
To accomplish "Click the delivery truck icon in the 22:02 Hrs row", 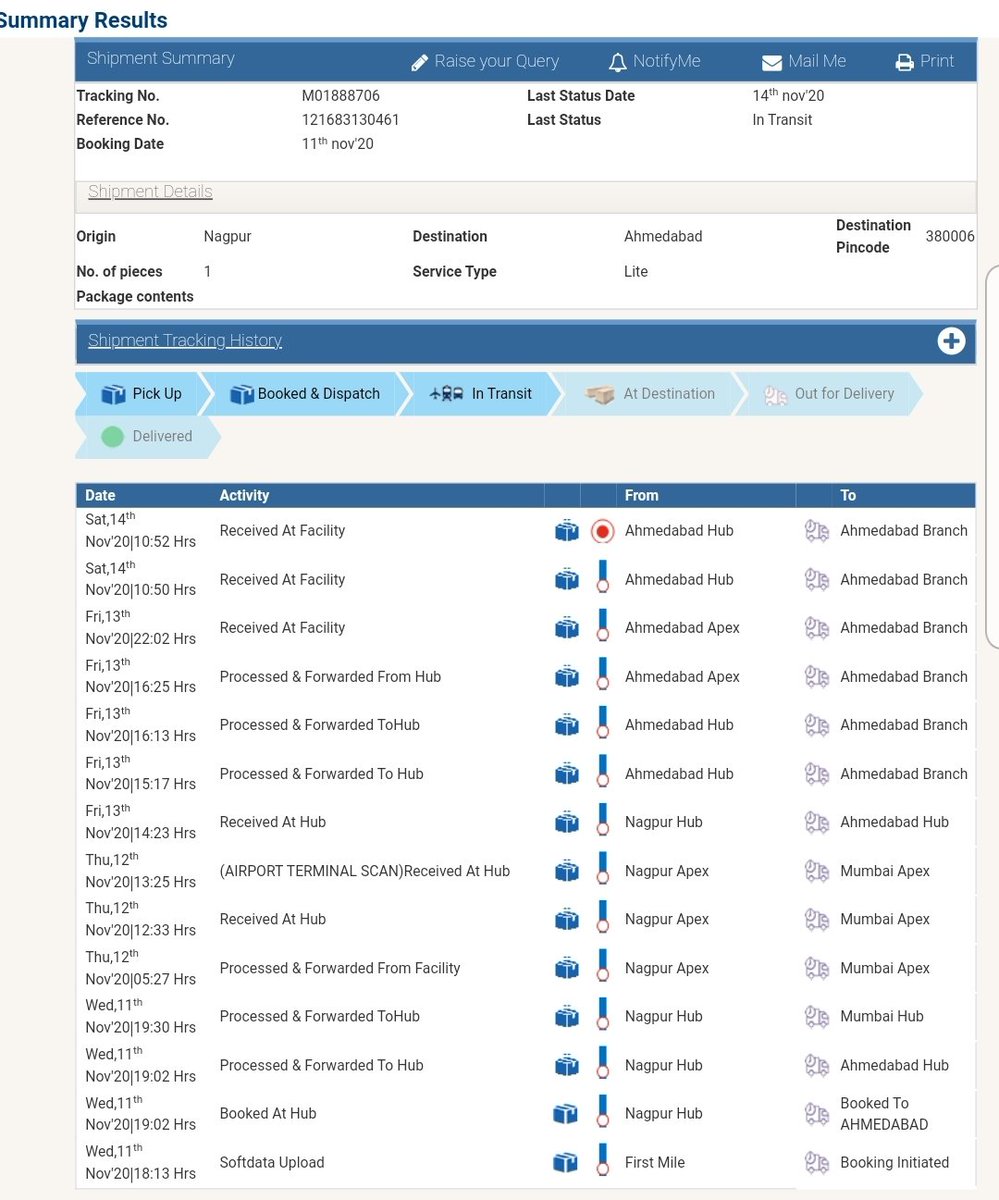I will [817, 628].
